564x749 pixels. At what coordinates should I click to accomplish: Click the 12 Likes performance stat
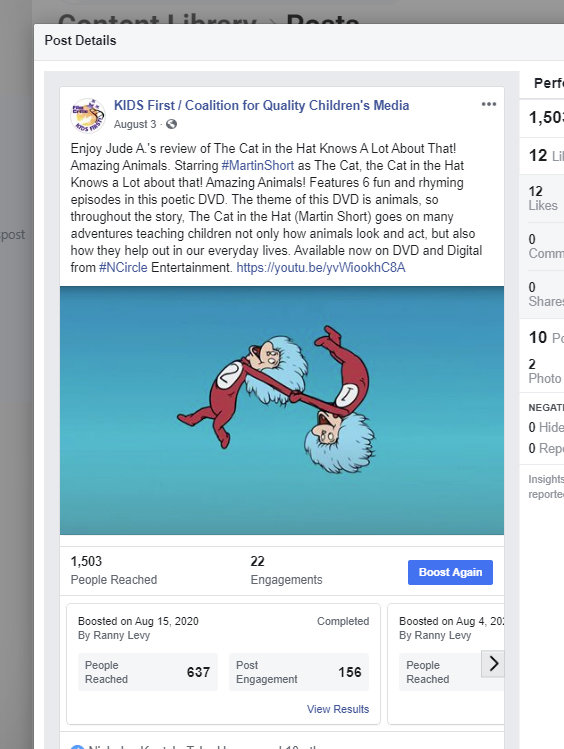[543, 198]
